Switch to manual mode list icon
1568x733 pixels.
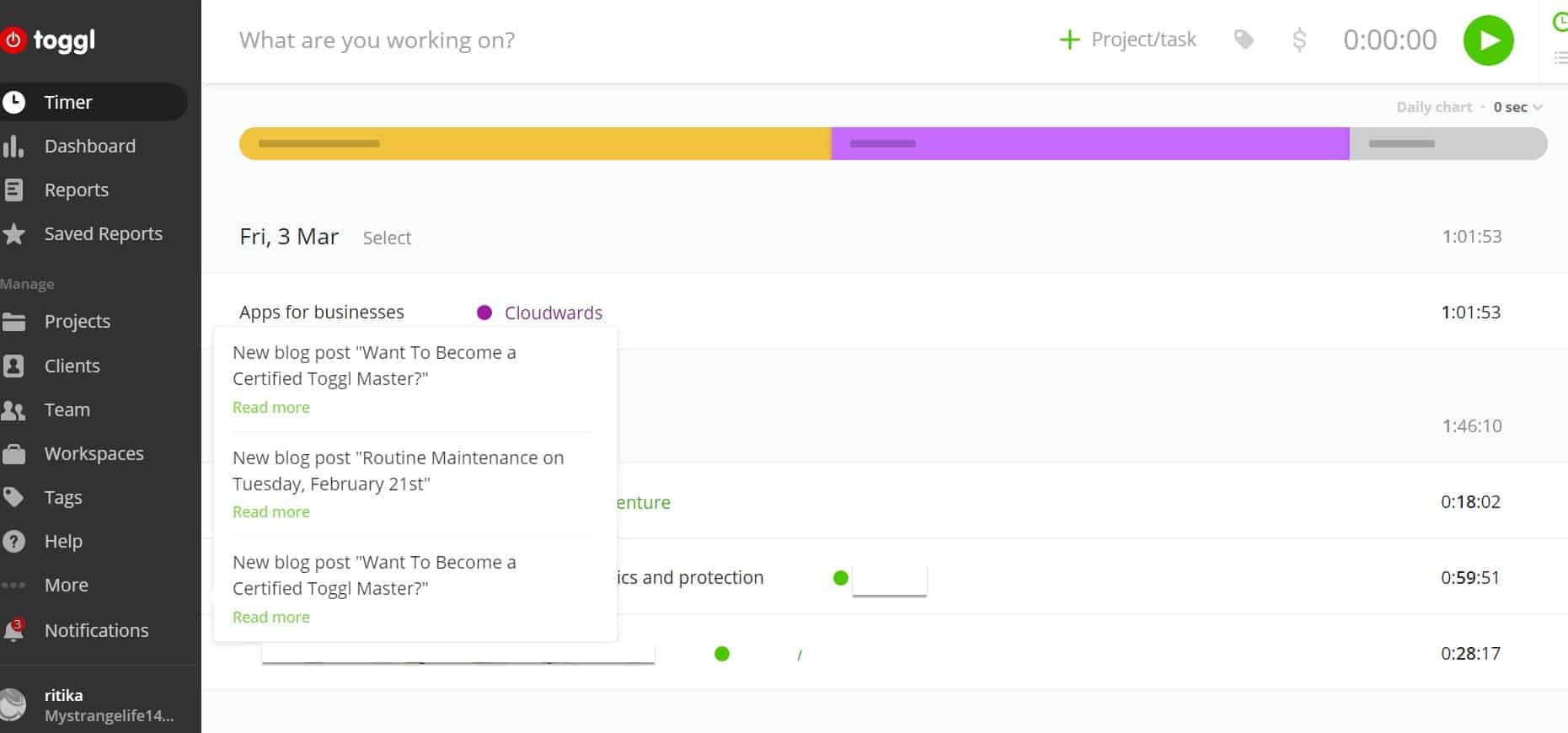(x=1560, y=58)
